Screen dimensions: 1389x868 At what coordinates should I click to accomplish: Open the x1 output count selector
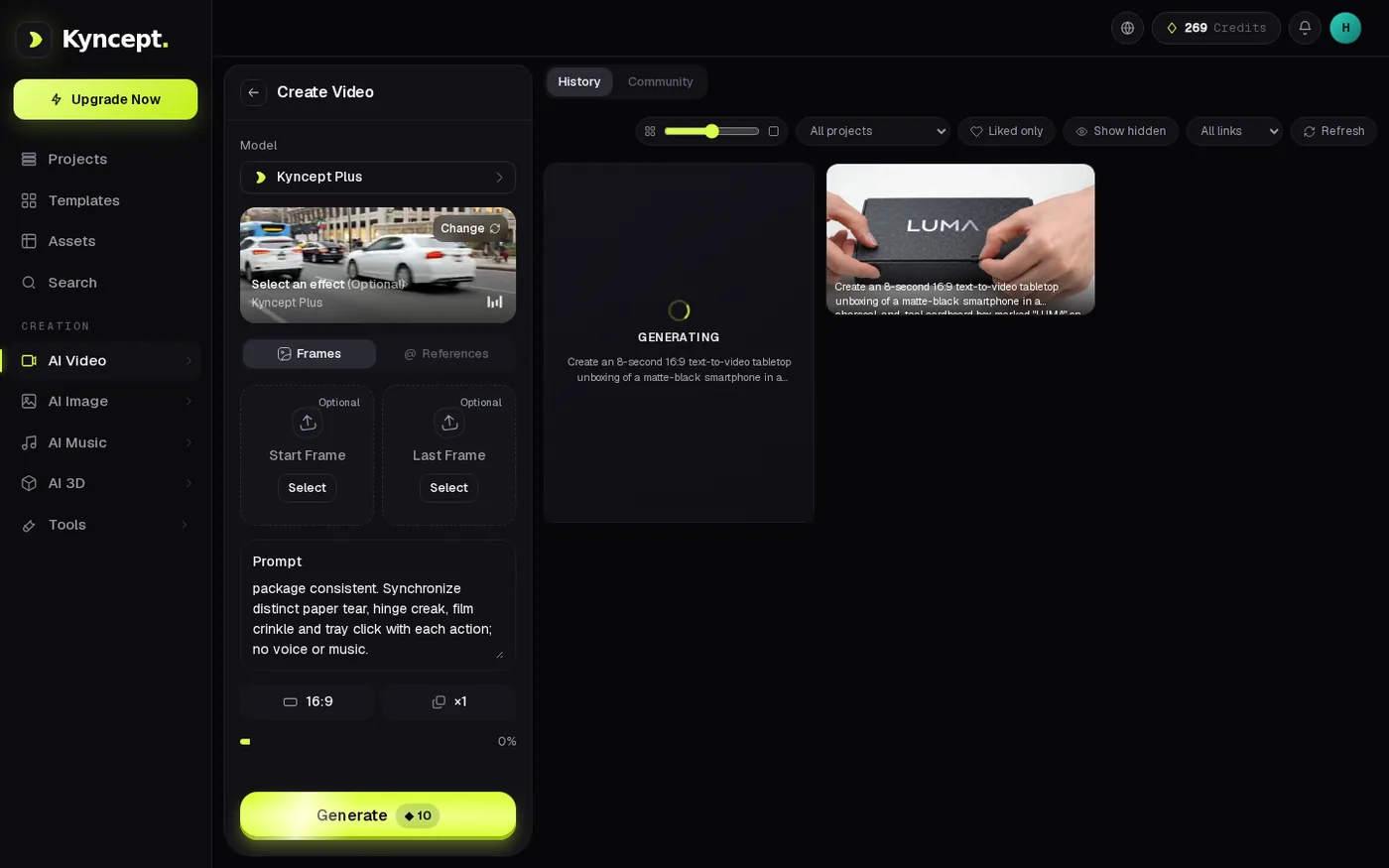coord(449,702)
